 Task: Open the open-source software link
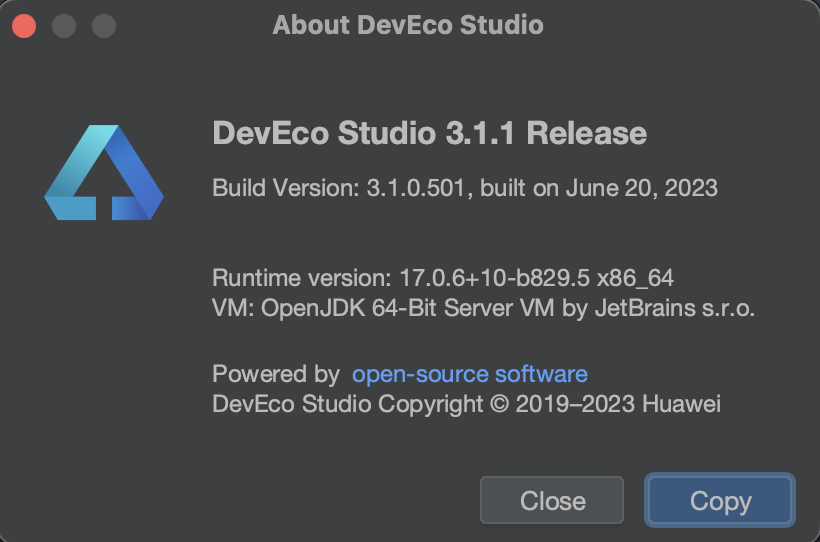coord(470,374)
